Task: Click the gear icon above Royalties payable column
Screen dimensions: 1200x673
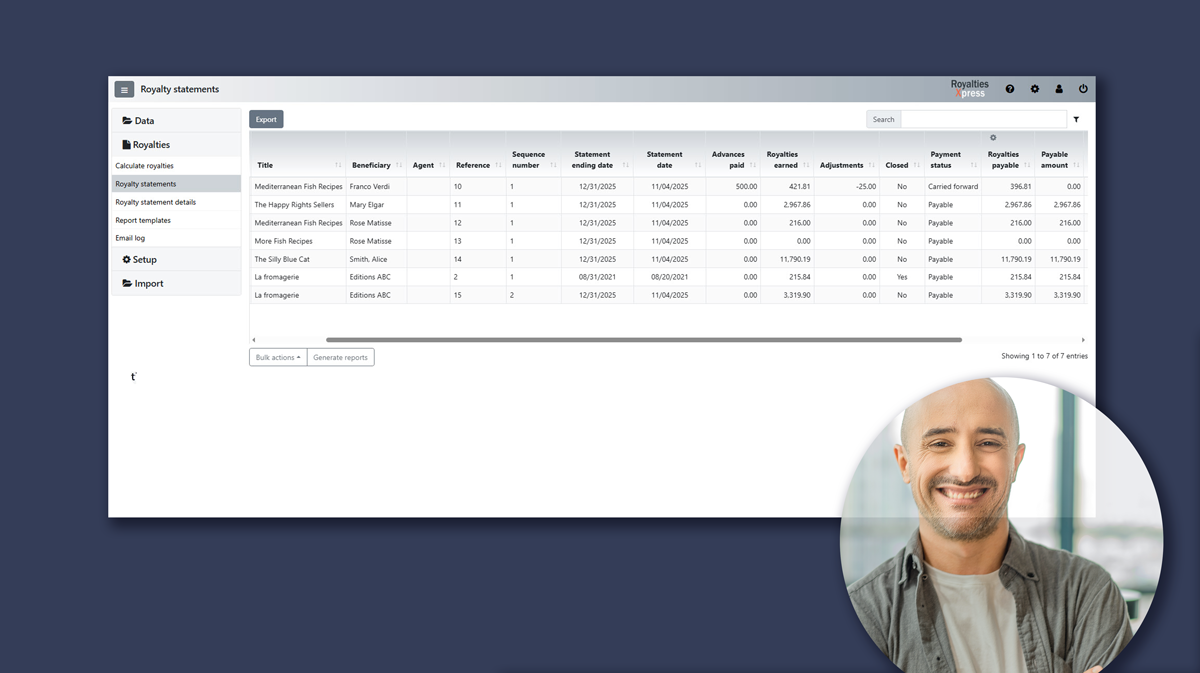Action: click(992, 137)
